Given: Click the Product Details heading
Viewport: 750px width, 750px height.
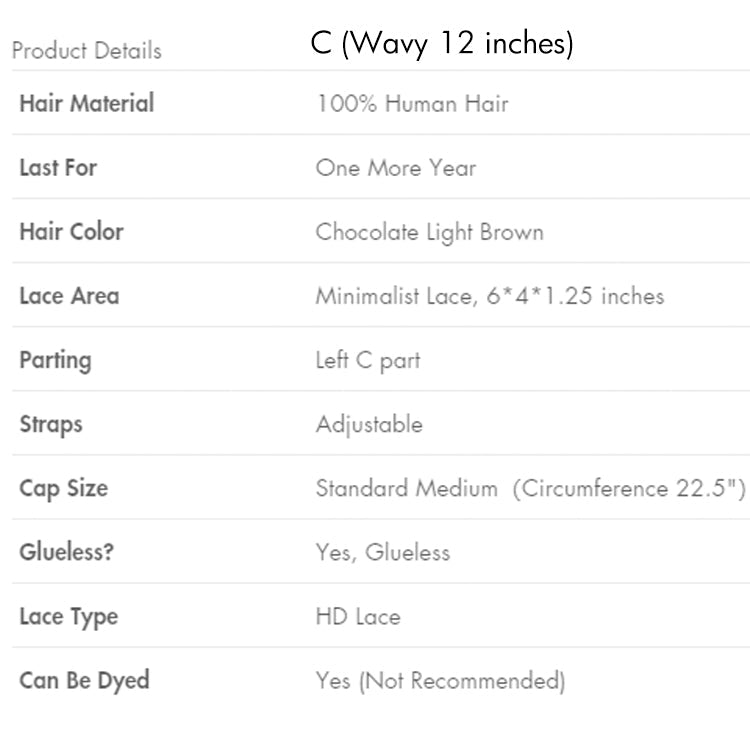Looking at the screenshot, I should tap(86, 51).
